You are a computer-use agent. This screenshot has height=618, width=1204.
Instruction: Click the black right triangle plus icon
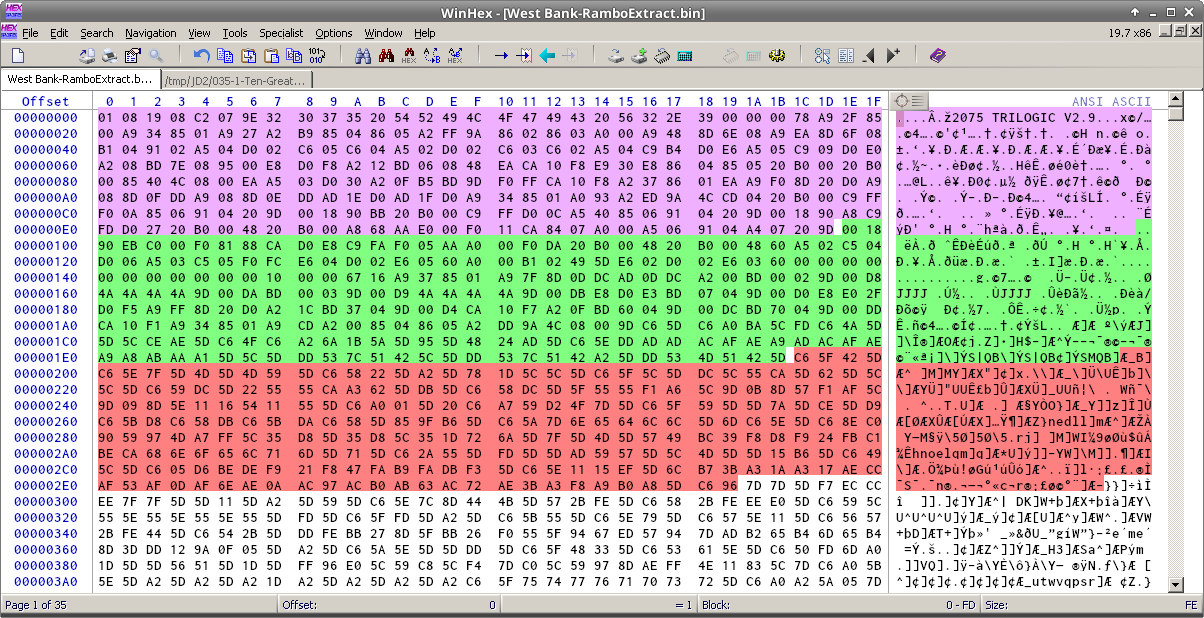[x=893, y=56]
